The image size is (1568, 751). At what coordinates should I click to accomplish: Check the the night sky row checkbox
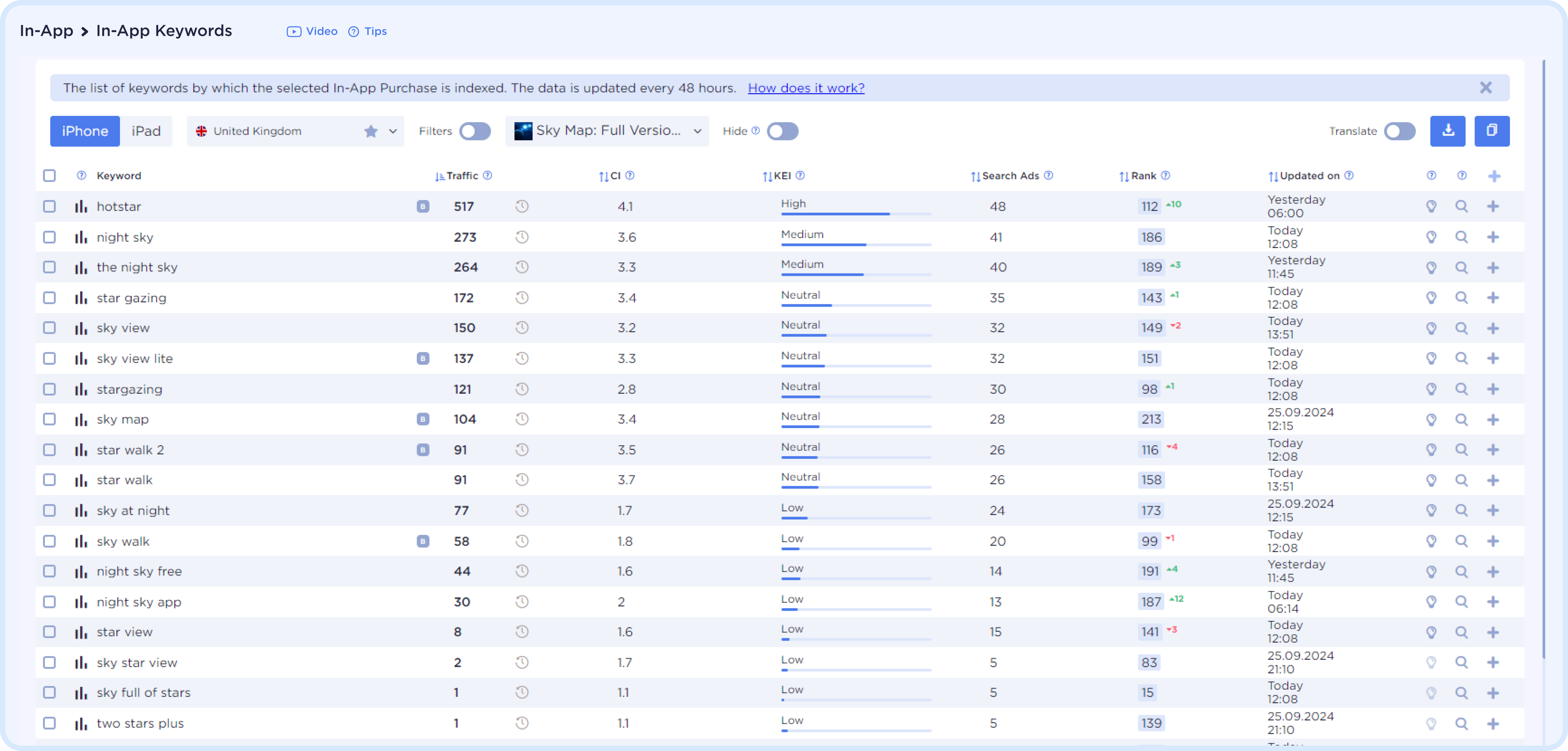(x=49, y=267)
